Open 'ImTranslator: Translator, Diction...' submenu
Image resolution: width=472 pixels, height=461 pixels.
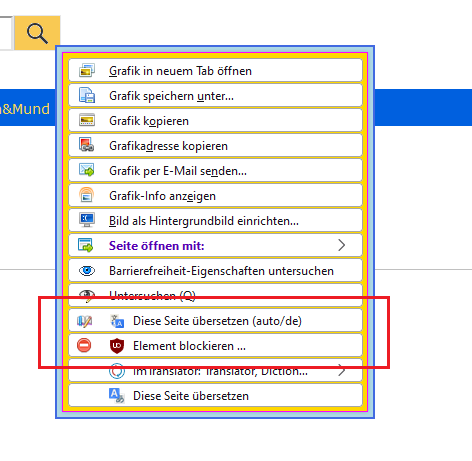(x=215, y=370)
